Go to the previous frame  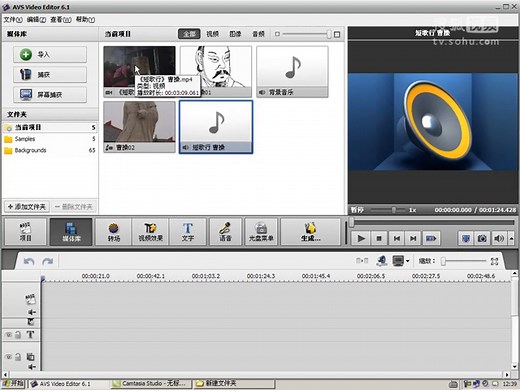[397, 238]
